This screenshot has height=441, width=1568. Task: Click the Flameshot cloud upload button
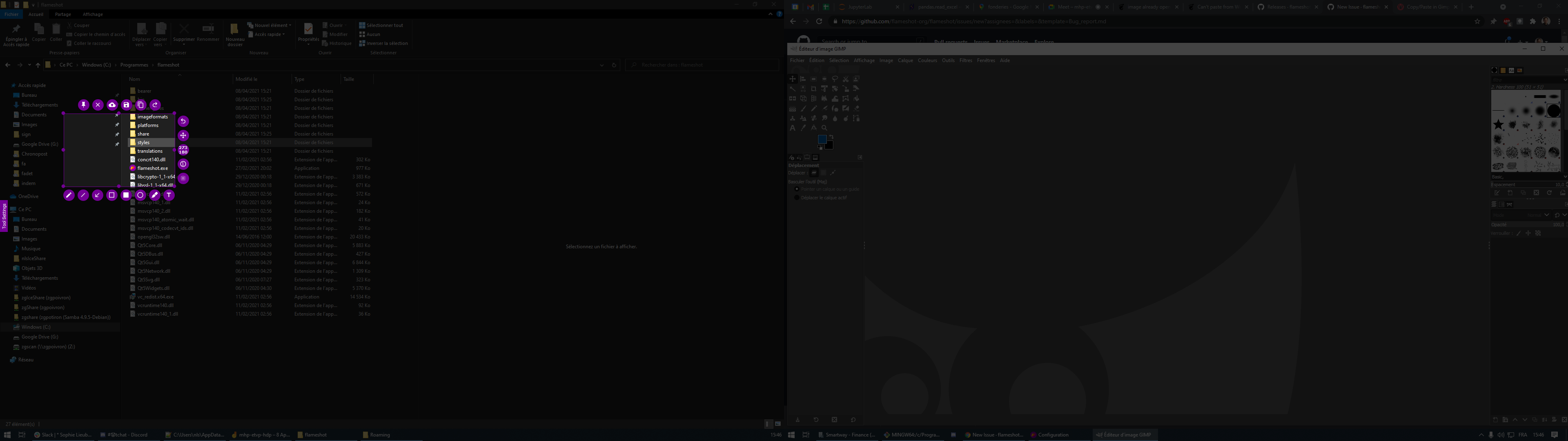[112, 105]
